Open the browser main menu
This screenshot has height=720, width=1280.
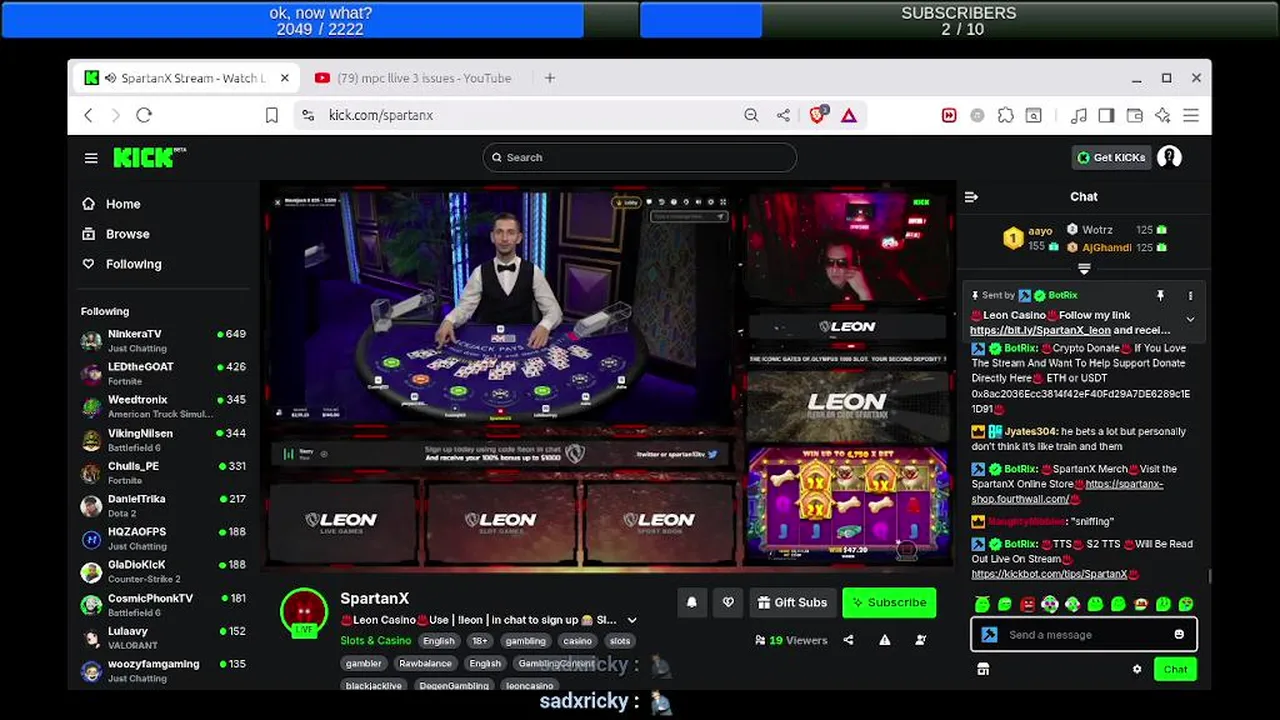(1191, 115)
